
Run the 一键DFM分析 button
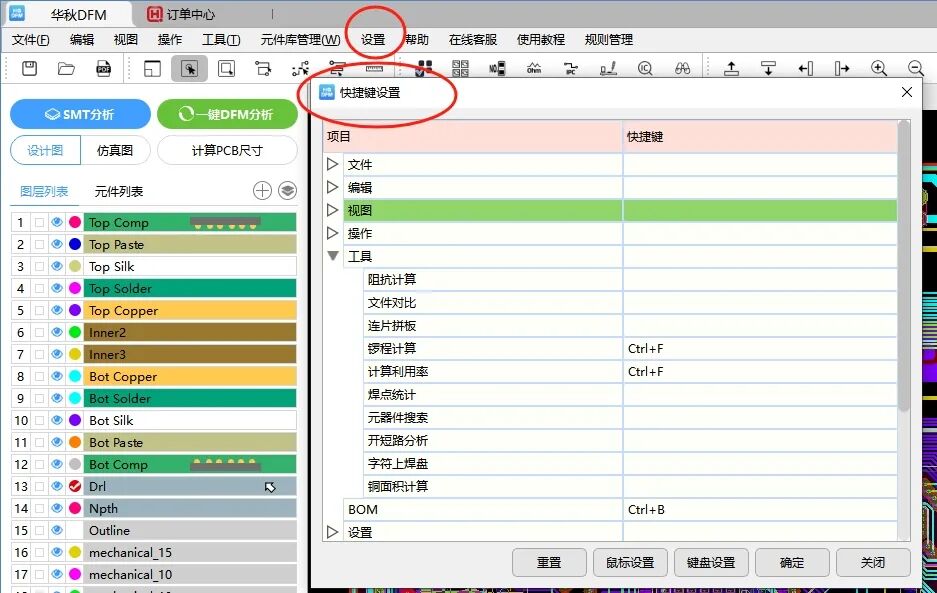tap(227, 114)
